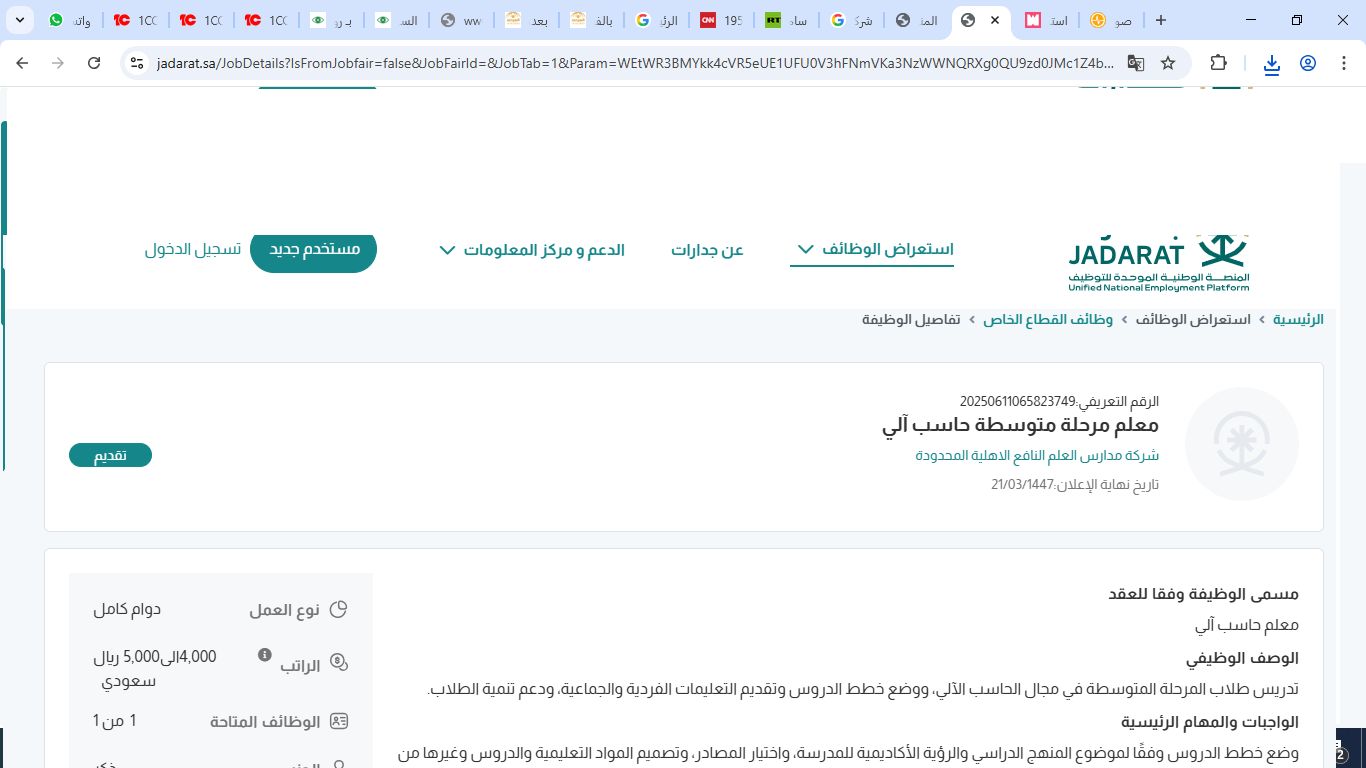
Task: Click the 1 من 1 vacancies value
Action: (x=115, y=721)
